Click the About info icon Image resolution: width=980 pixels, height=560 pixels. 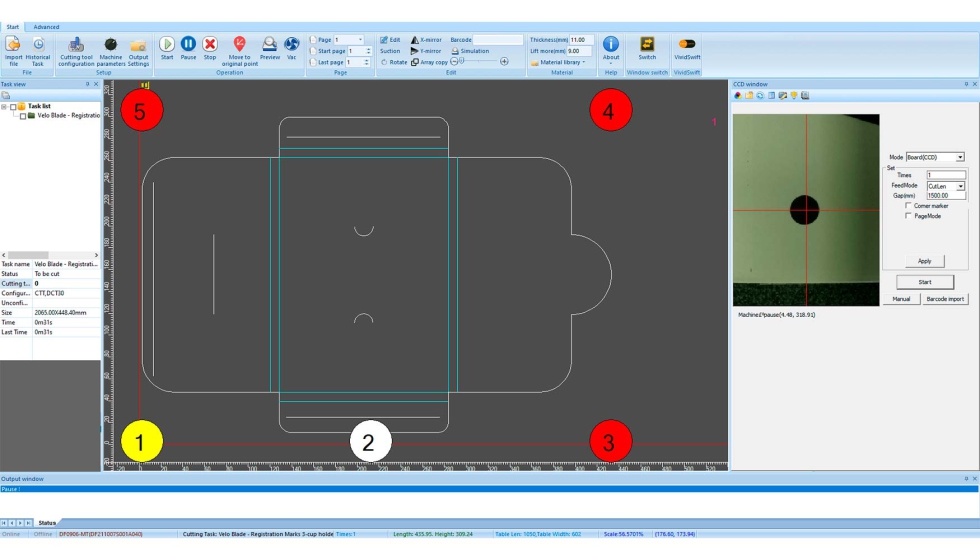coord(611,44)
